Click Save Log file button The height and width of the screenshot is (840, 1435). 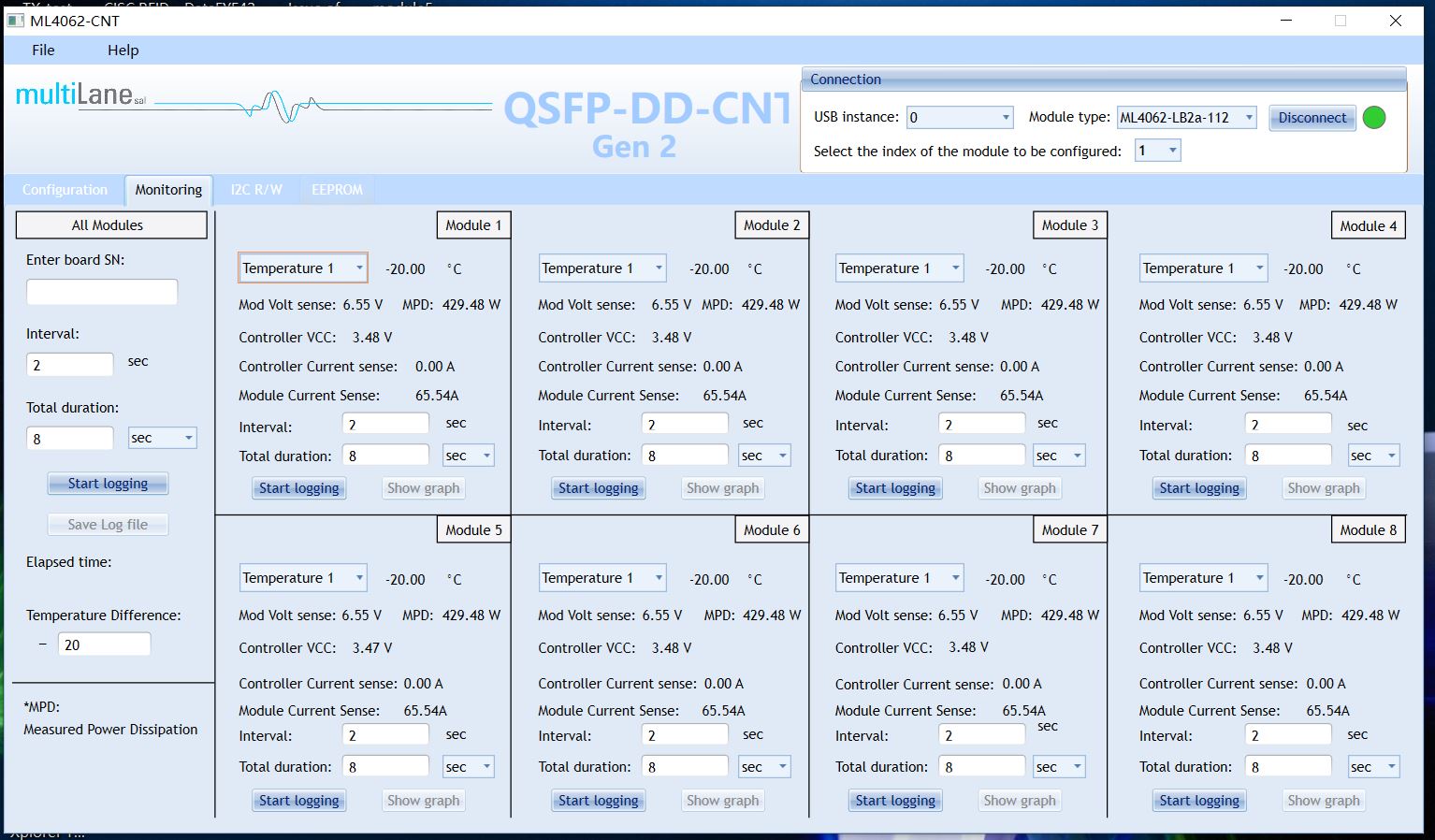[x=108, y=525]
